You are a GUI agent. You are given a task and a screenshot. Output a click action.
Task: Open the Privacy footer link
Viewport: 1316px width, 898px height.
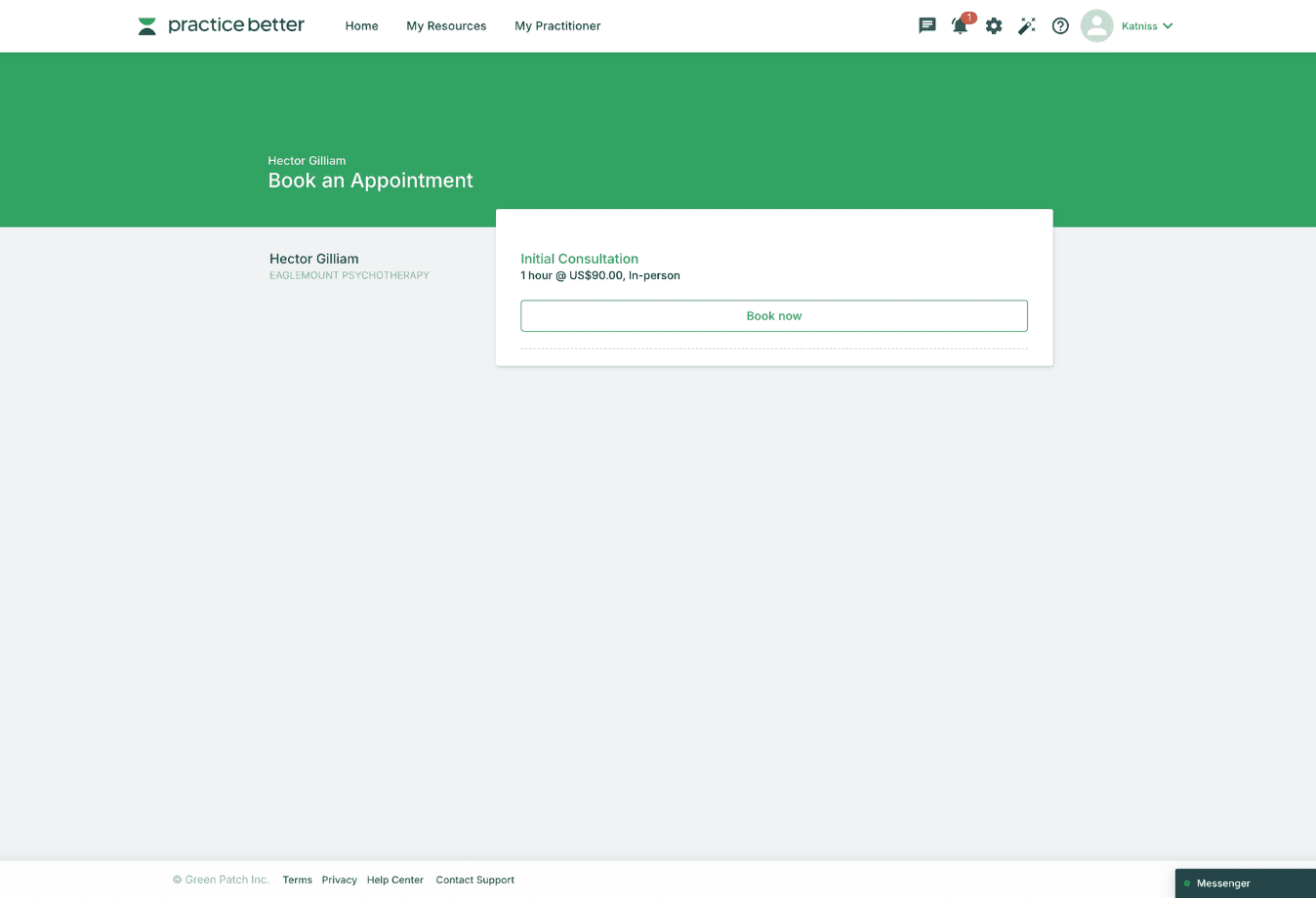click(x=339, y=880)
